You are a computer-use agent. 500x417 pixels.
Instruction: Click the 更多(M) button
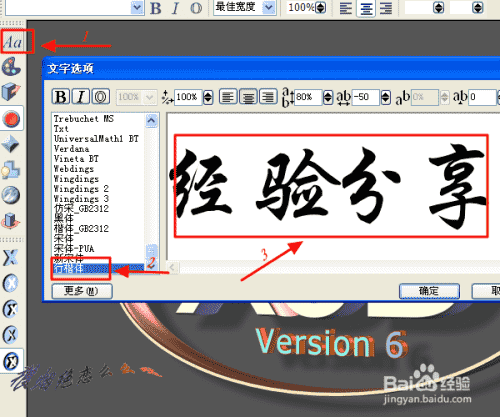82,291
